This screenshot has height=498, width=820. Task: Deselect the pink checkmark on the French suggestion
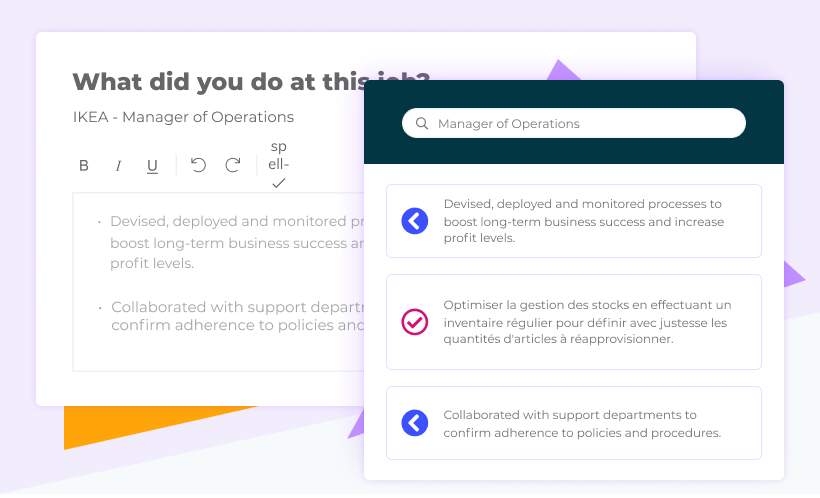click(x=415, y=322)
